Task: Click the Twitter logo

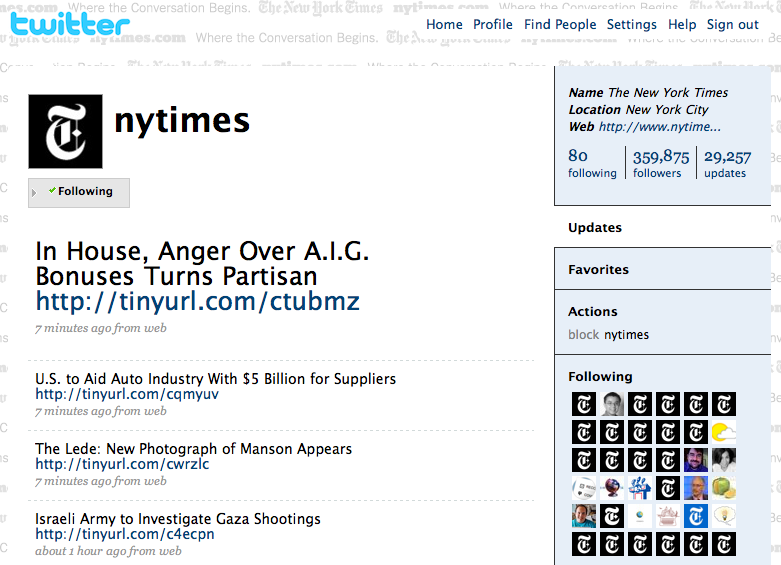Action: click(70, 24)
